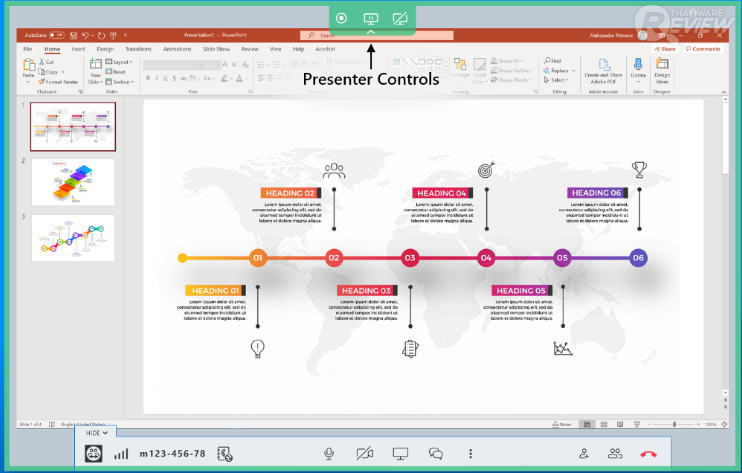Click the HEADING 05 label on the slide

tap(521, 290)
